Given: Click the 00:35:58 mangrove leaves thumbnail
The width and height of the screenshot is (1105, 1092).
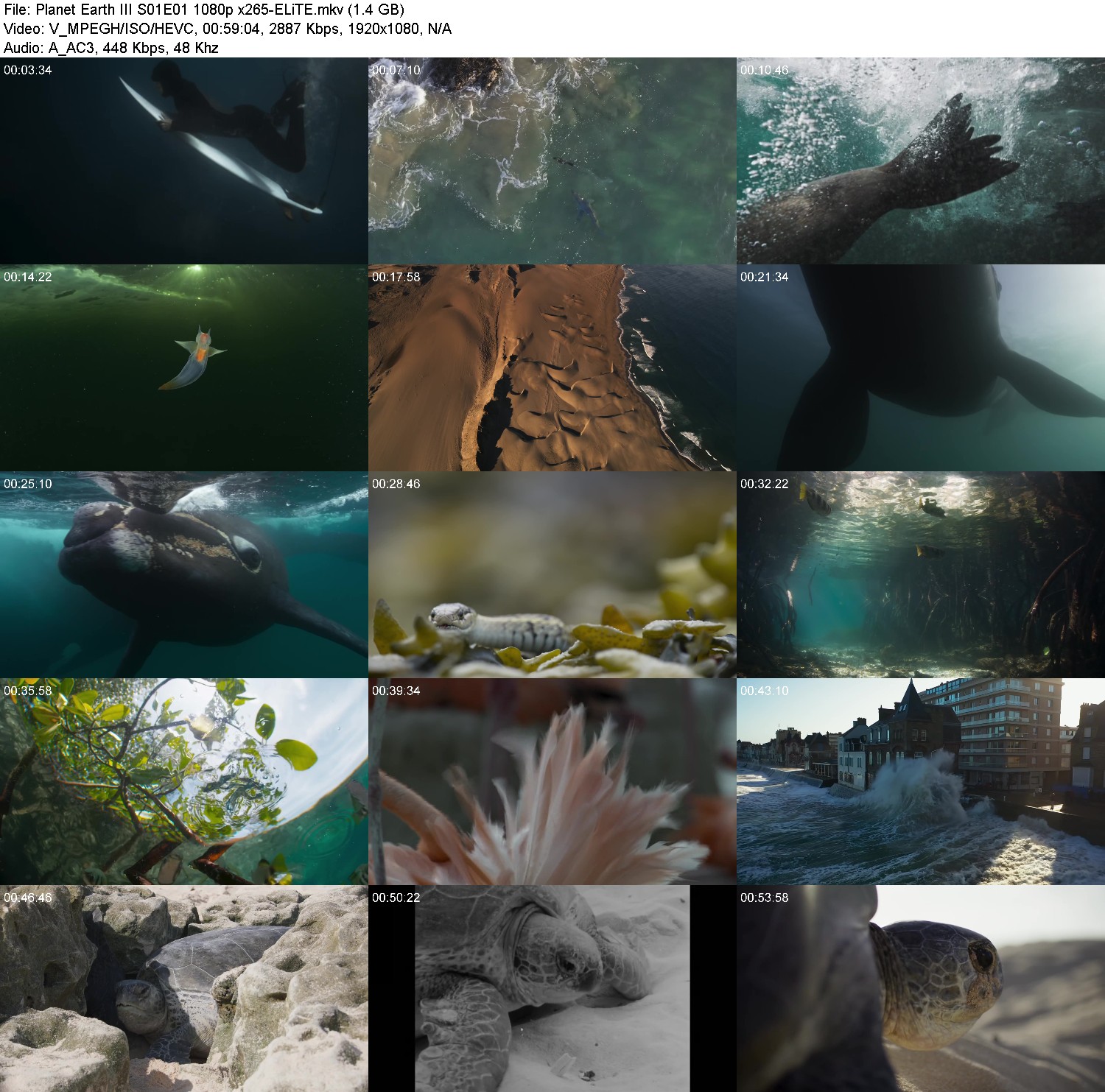Looking at the screenshot, I should click(184, 781).
